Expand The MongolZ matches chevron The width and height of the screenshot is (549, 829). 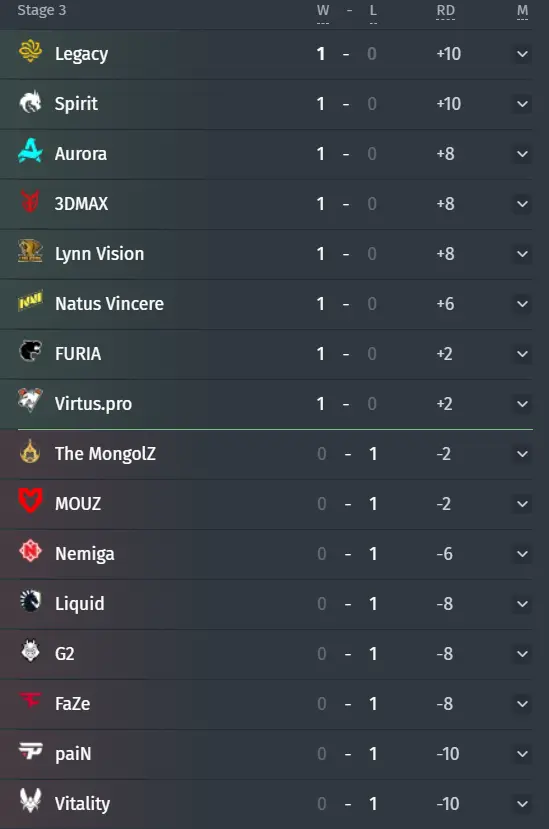(x=522, y=454)
